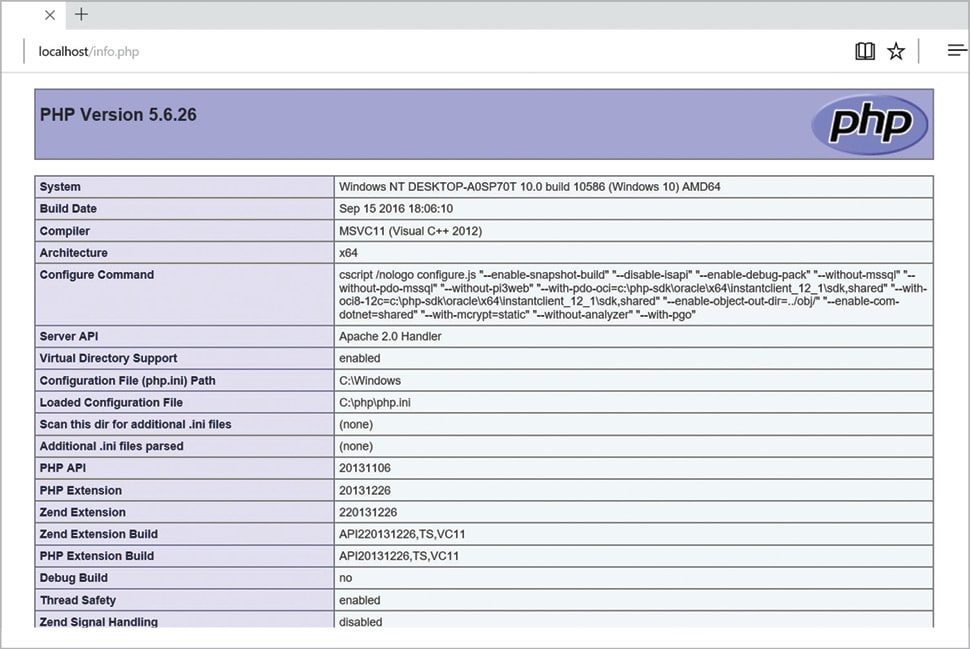Select the PHP Extension label
Viewport: 970px width, 649px height.
pos(80,490)
